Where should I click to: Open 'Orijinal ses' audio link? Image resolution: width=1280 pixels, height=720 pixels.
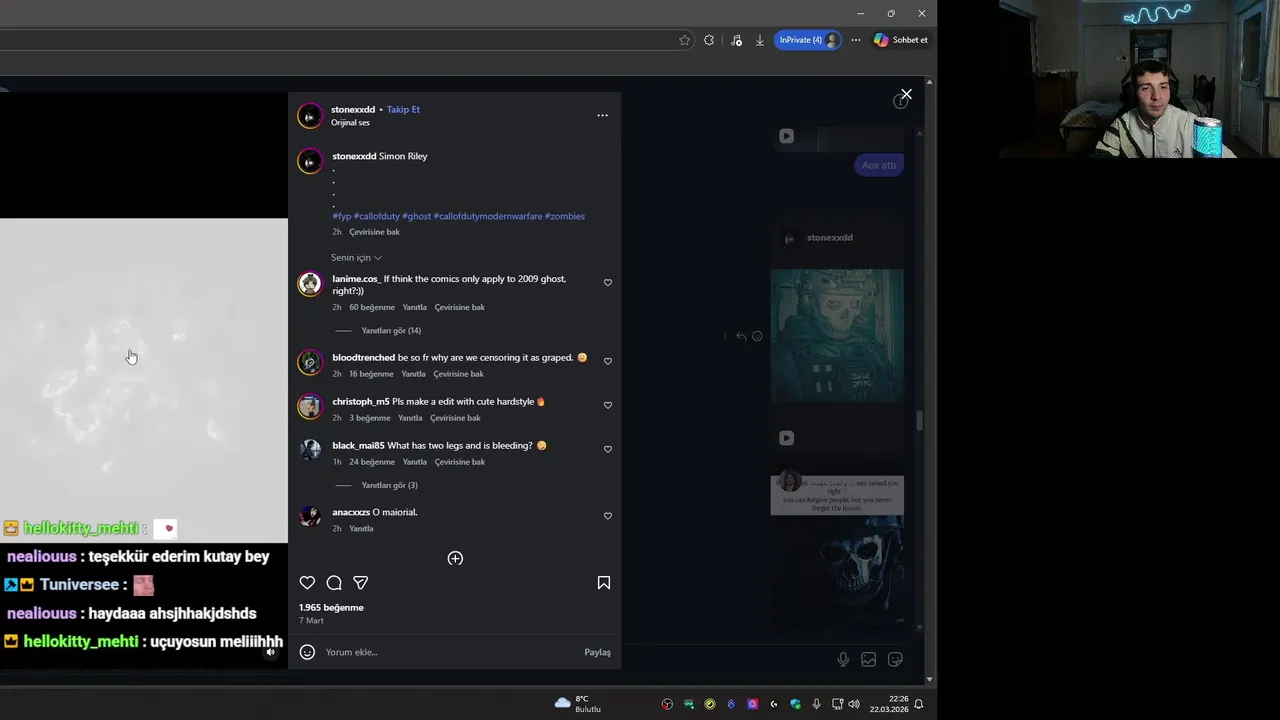point(350,122)
